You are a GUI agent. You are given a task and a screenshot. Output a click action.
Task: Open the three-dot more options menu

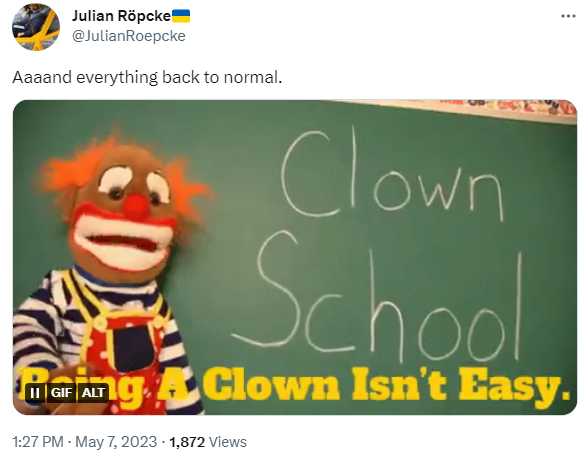pyautogui.click(x=568, y=16)
